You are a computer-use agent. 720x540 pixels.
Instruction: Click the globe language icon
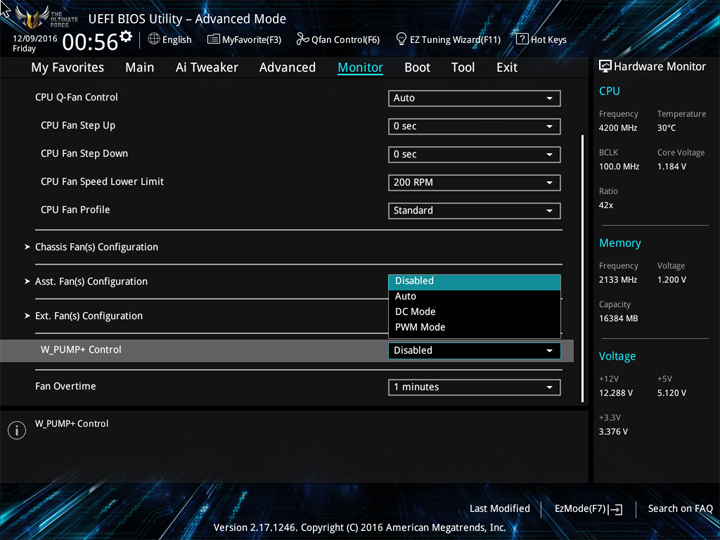[154, 39]
